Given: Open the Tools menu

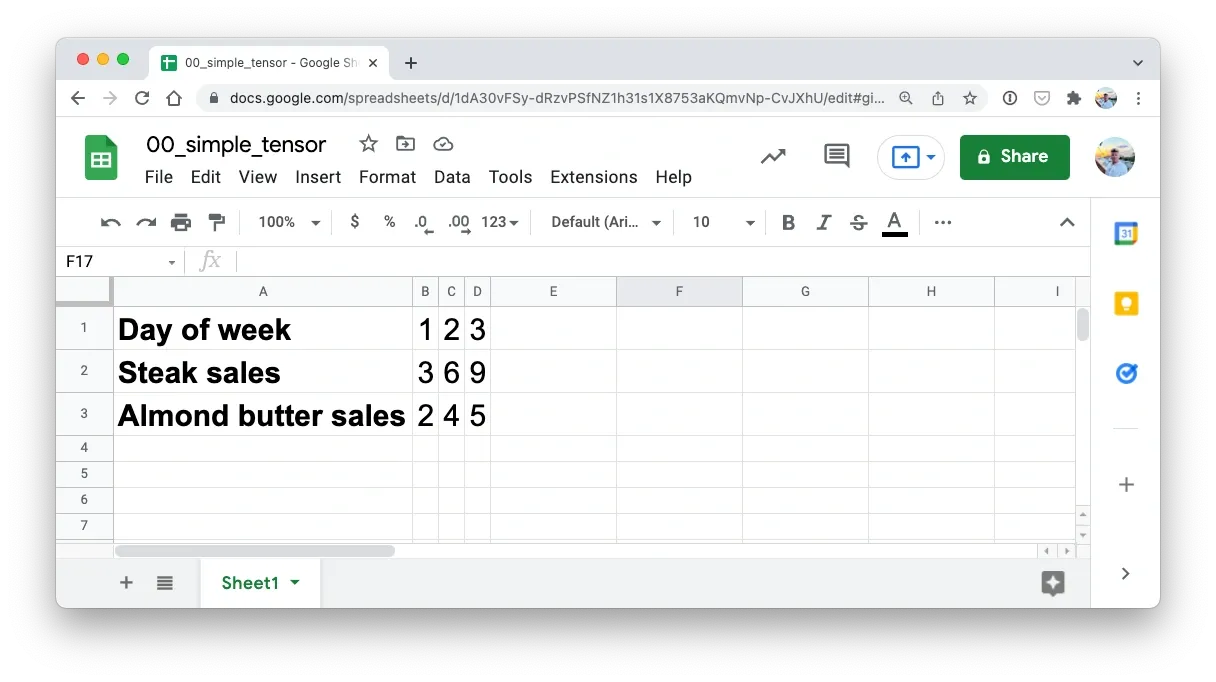Looking at the screenshot, I should [x=510, y=177].
